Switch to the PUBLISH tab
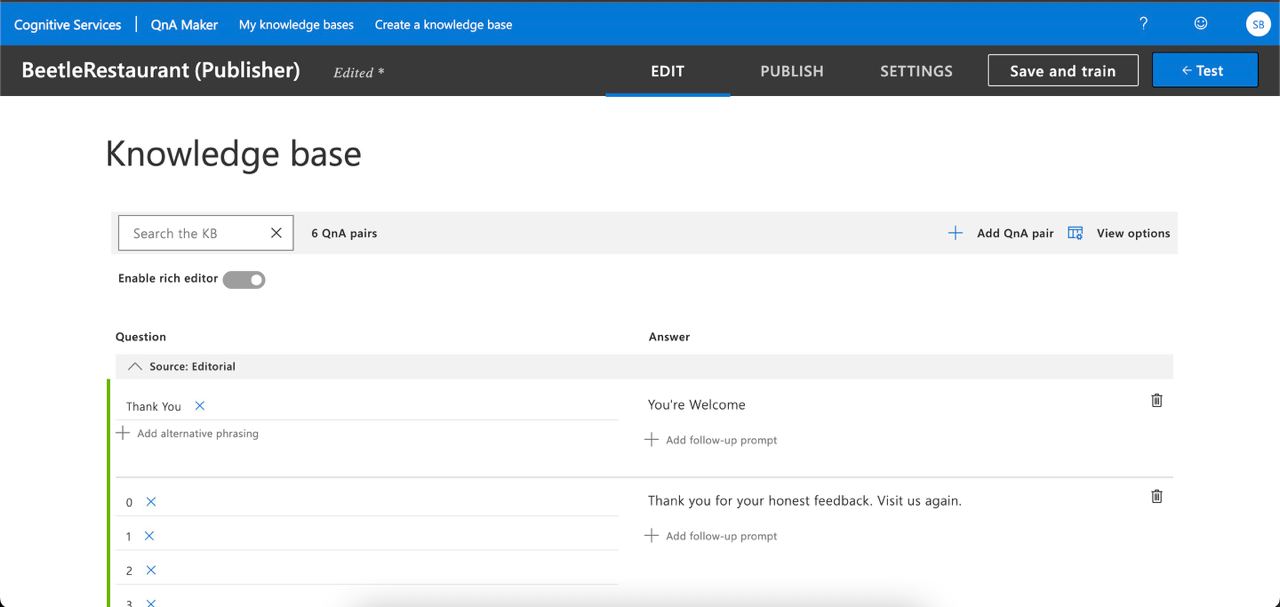 [792, 71]
